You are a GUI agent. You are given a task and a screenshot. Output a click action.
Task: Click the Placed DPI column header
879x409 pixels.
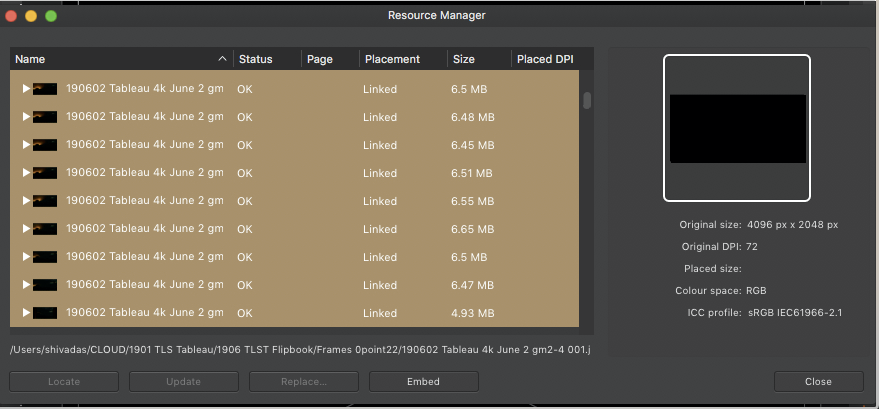tap(545, 59)
